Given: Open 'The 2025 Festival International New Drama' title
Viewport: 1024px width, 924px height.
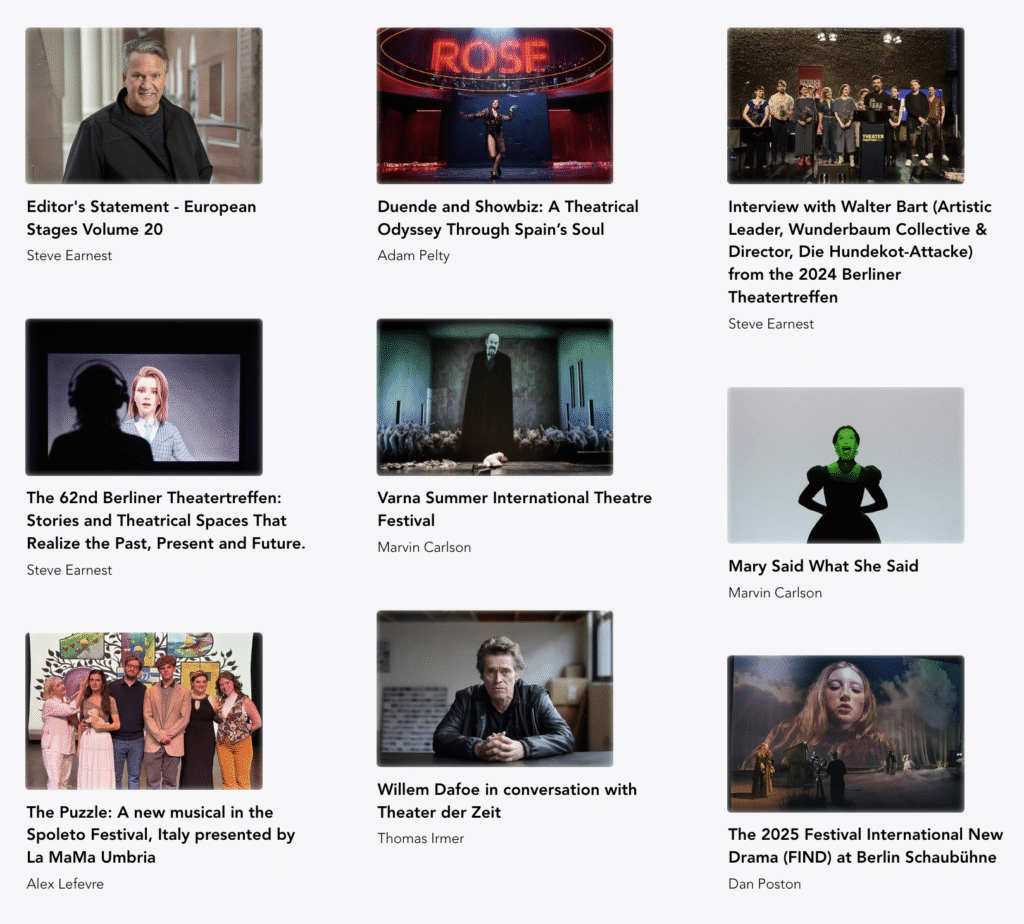Looking at the screenshot, I should tap(865, 846).
